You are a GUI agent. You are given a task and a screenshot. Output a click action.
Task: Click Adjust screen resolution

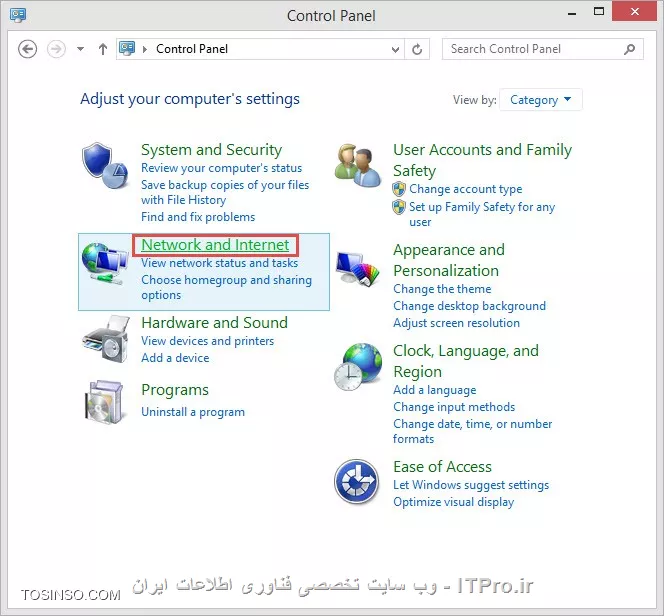(x=456, y=323)
